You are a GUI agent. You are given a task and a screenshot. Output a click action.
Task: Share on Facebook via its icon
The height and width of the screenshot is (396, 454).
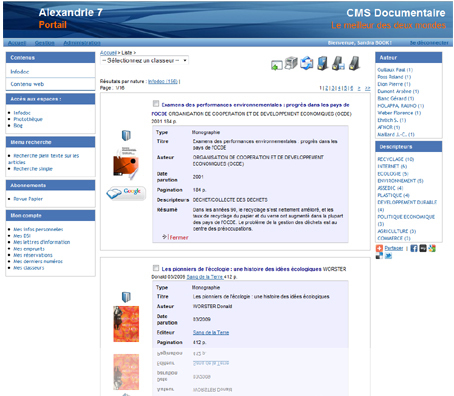coord(414,248)
